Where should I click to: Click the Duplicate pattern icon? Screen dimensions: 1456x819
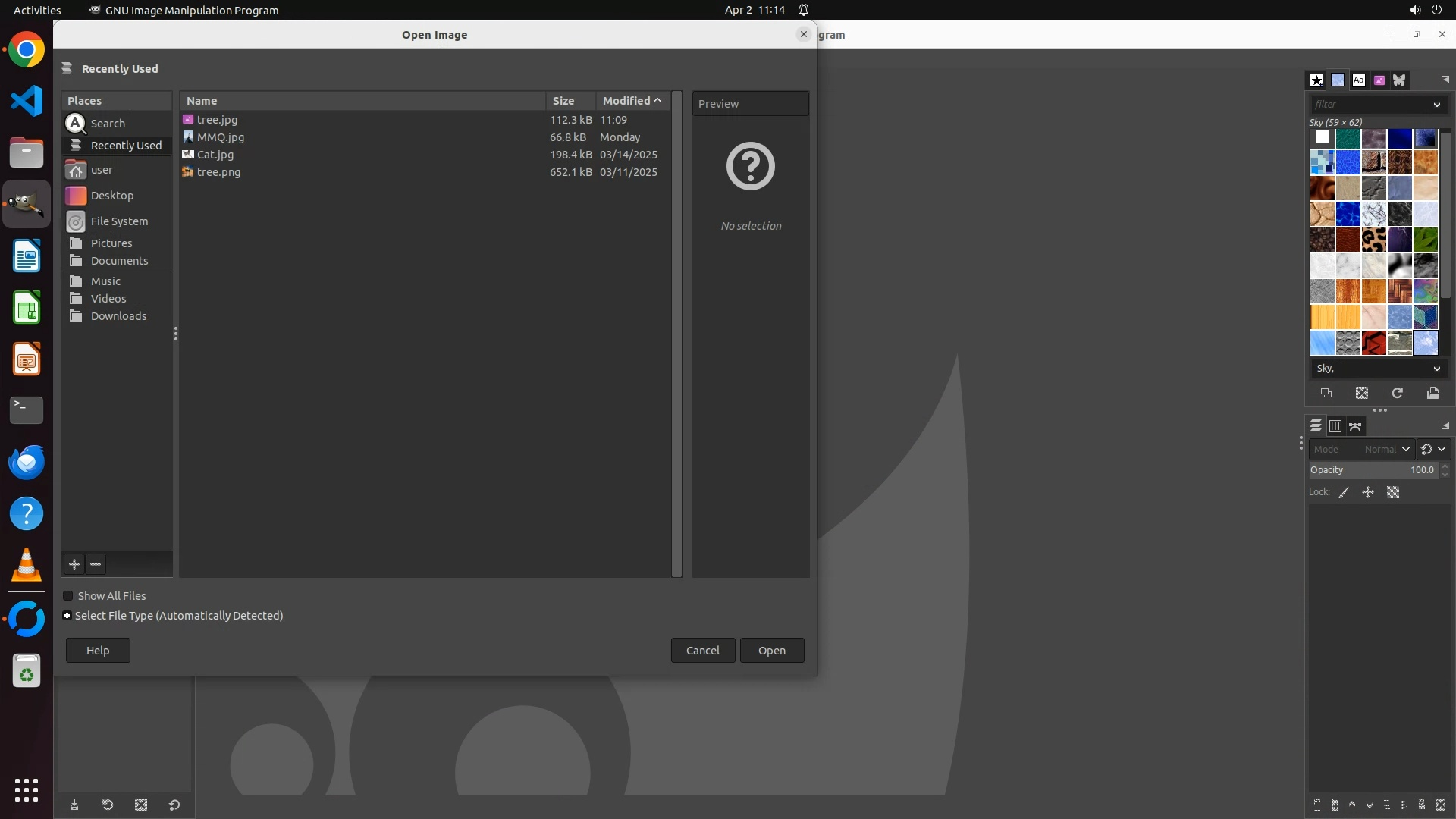(1326, 393)
